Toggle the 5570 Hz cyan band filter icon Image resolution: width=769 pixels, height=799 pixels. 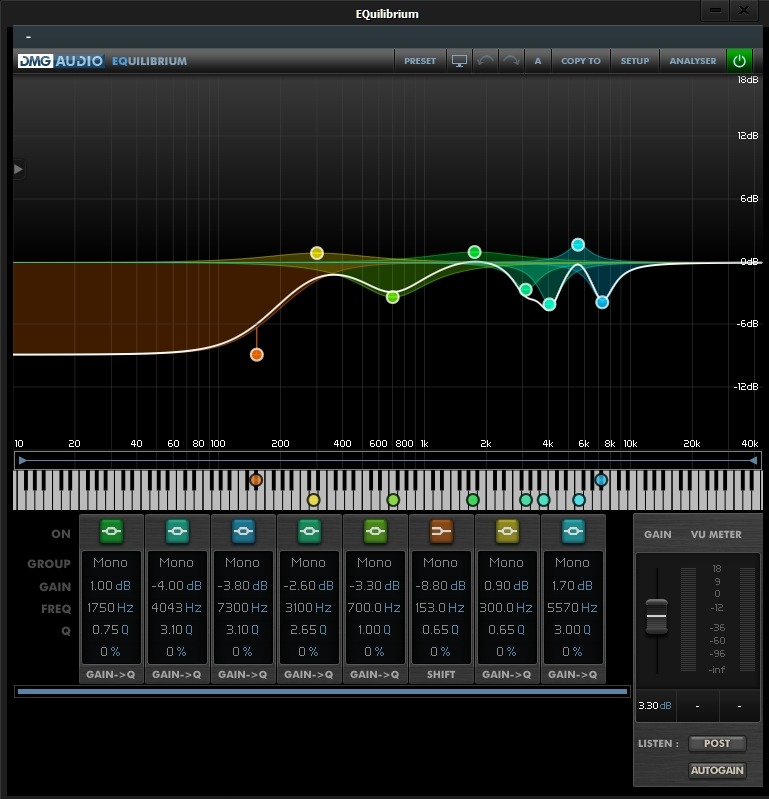[x=573, y=531]
